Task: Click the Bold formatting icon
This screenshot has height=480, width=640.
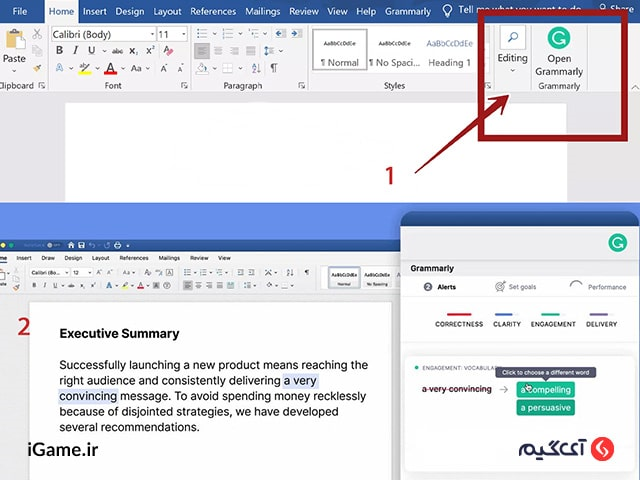Action: coord(58,52)
